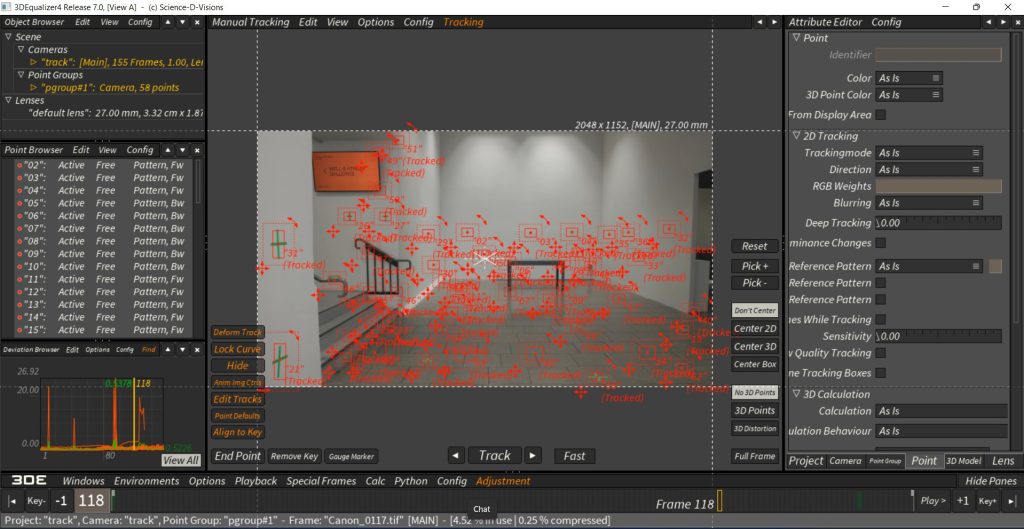Toggle the While Tracking checkbox
Viewport: 1024px width, 529px height.
point(880,319)
